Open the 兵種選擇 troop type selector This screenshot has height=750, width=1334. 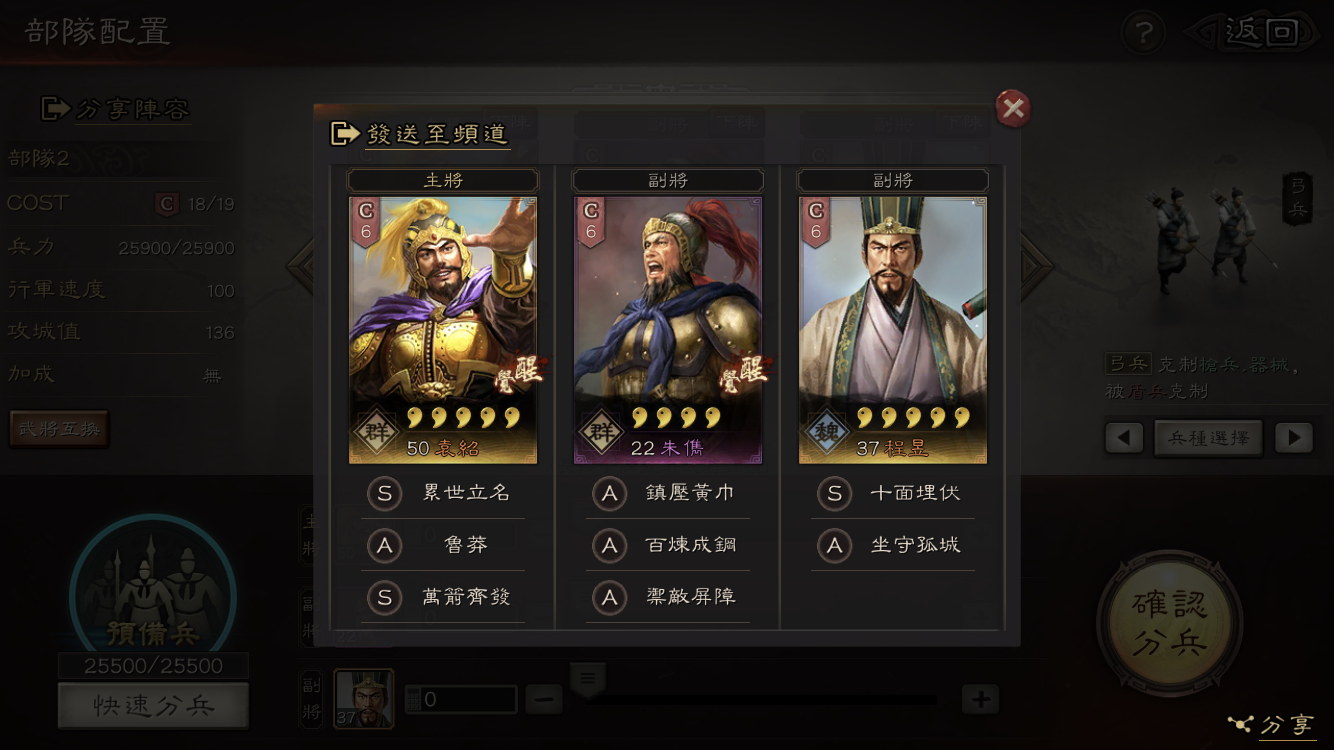(1208, 438)
